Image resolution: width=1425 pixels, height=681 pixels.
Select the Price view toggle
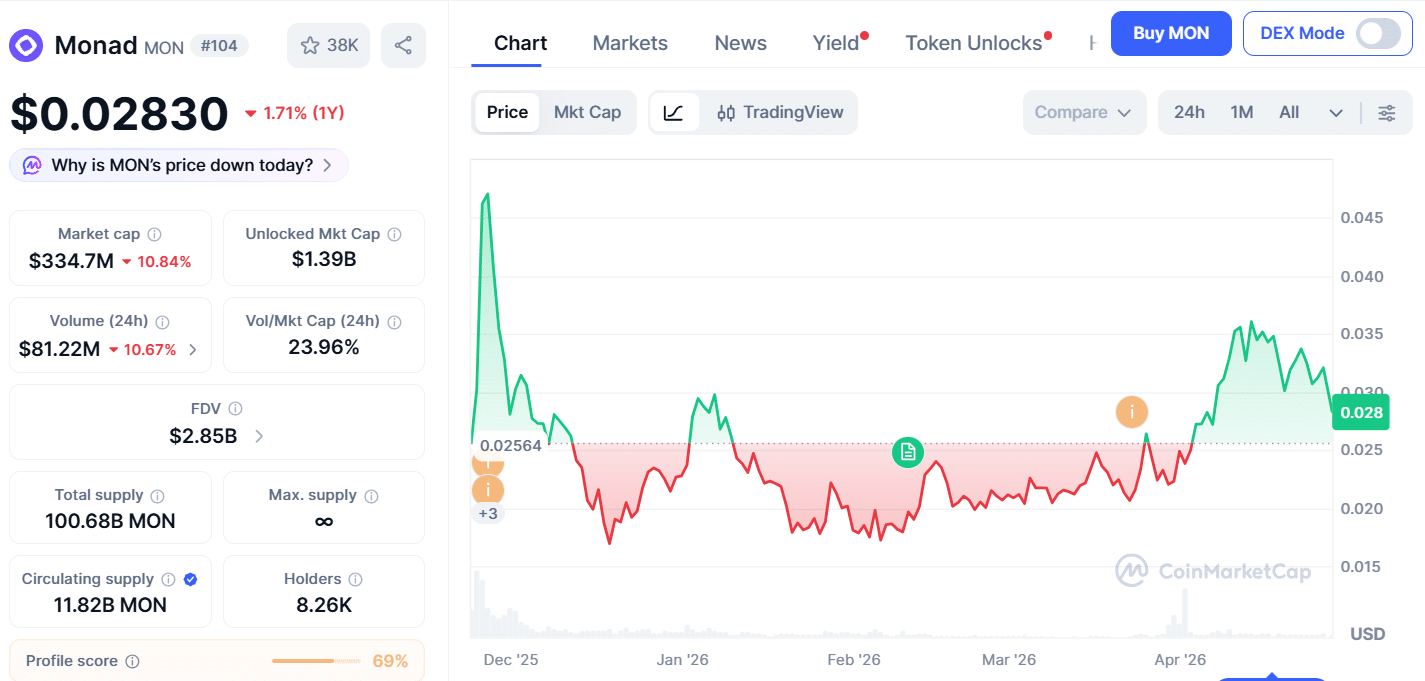[x=507, y=113]
